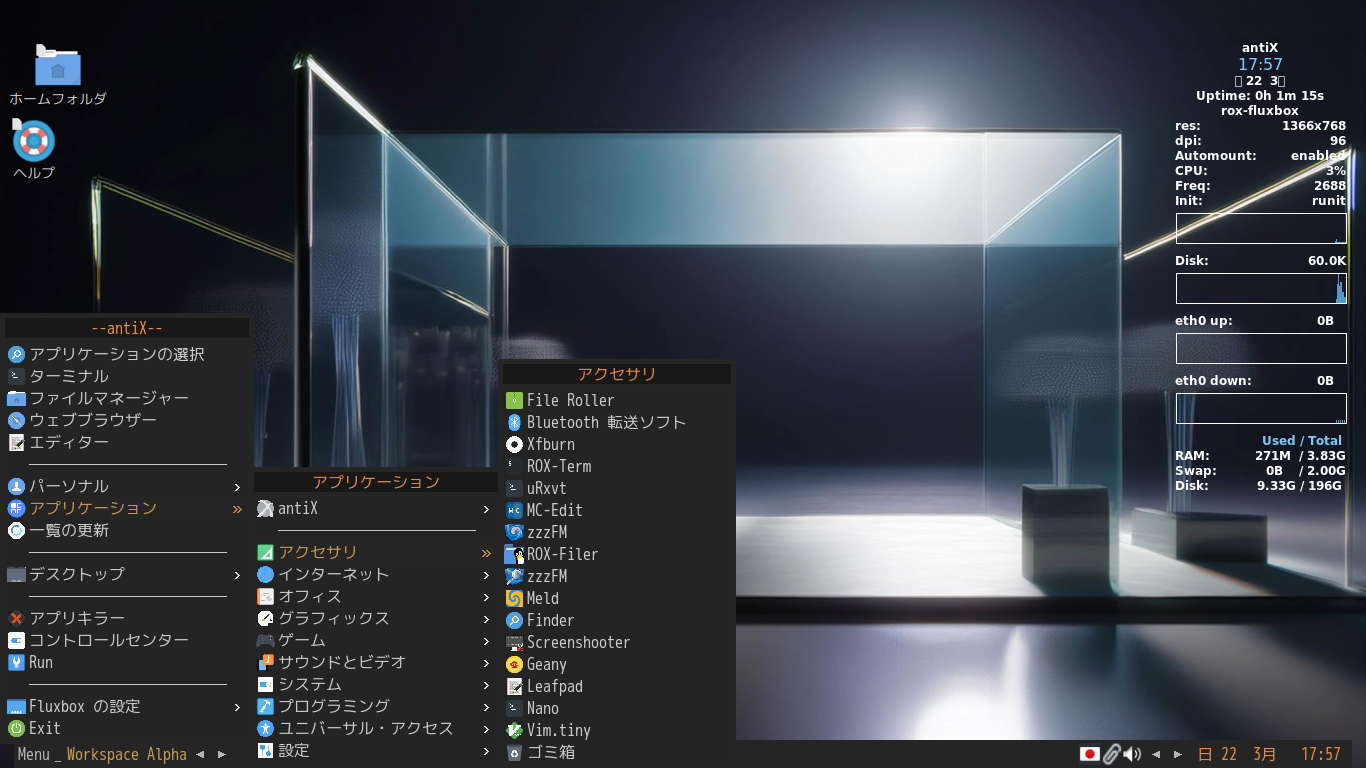This screenshot has height=768, width=1366.
Task: Click the Geany icon
Action: click(x=515, y=664)
